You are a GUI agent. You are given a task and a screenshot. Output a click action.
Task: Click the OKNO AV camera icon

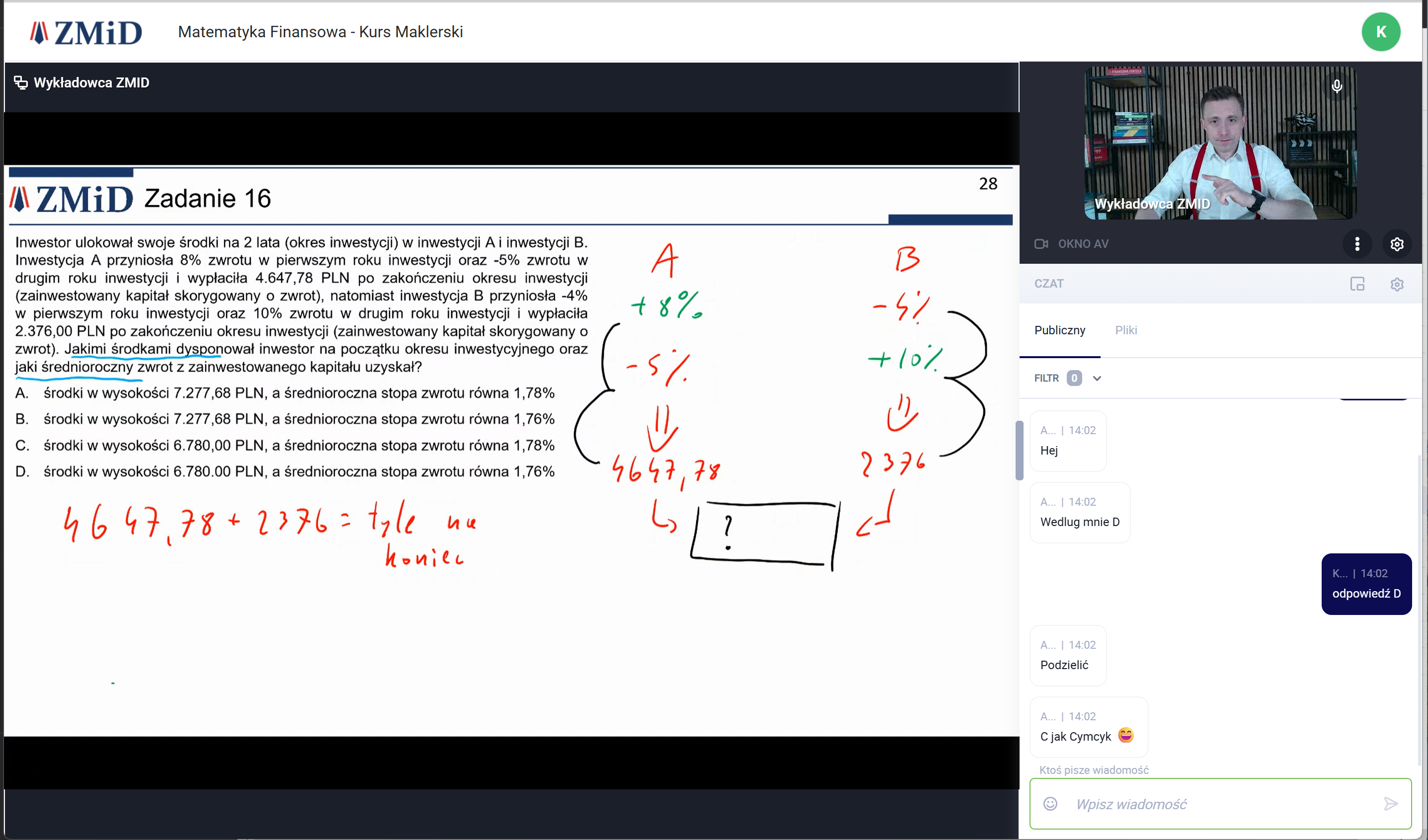click(x=1041, y=244)
